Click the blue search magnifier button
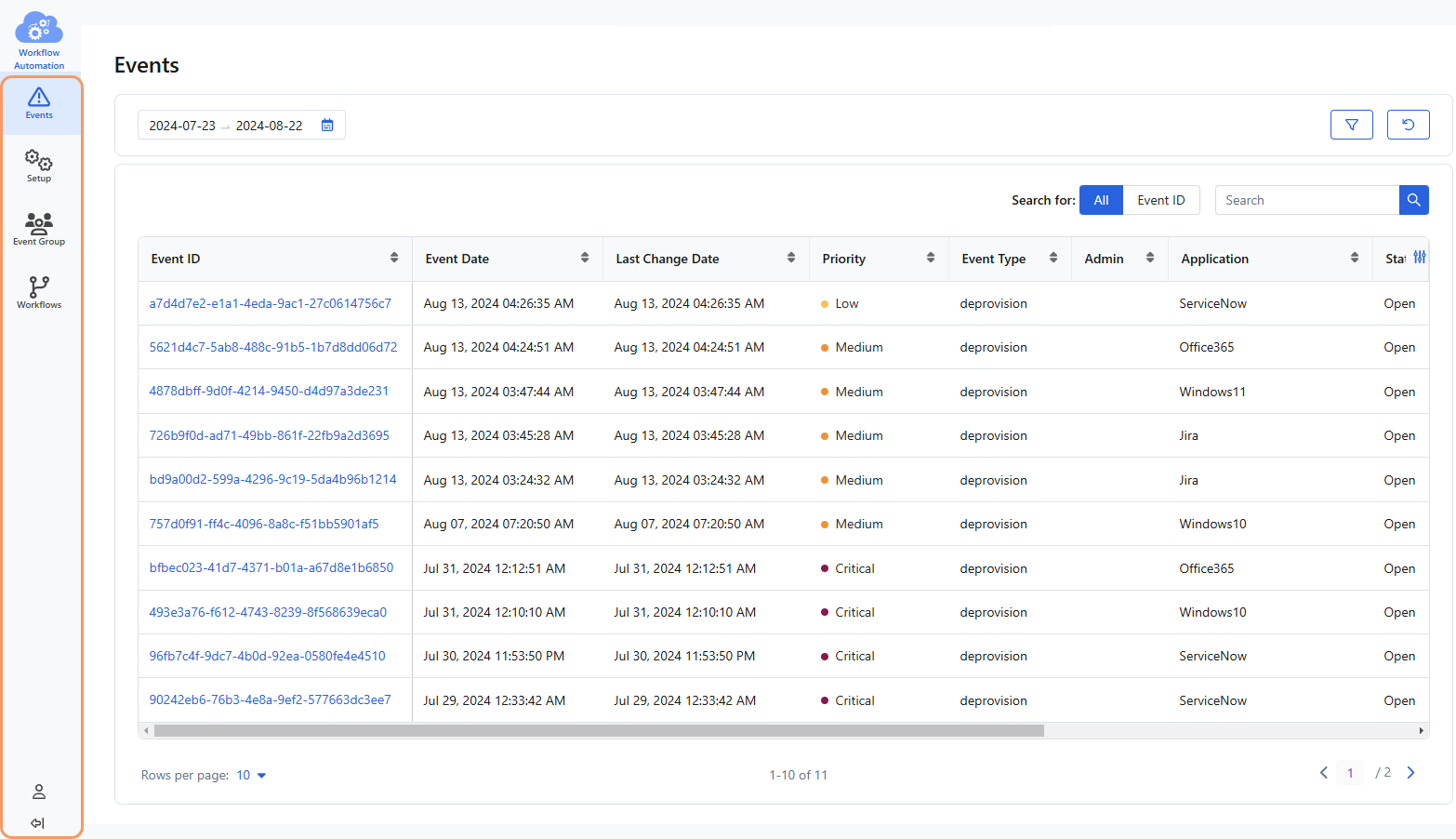This screenshot has height=839, width=1456. 1413,200
